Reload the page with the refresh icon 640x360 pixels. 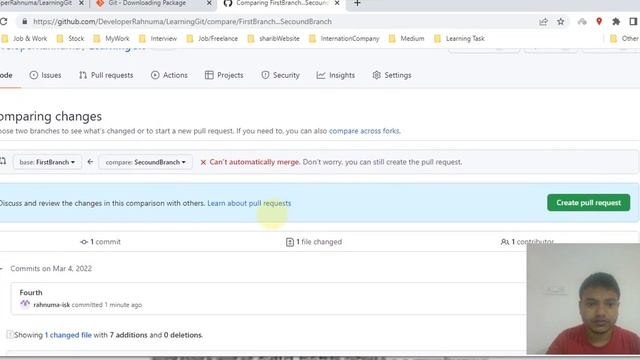coord(4,22)
